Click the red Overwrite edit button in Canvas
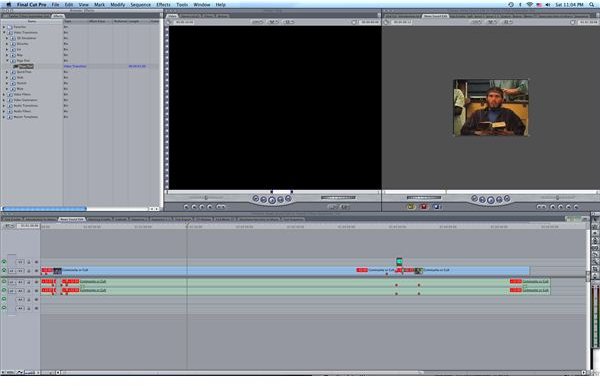This screenshot has width=600, height=386. [x=424, y=207]
